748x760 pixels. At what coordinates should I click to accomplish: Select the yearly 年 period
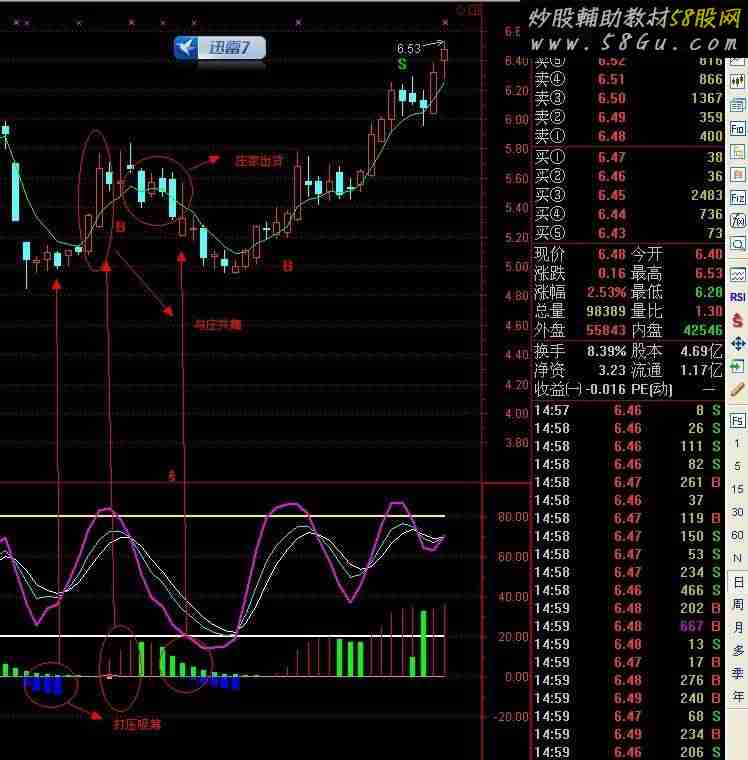737,697
